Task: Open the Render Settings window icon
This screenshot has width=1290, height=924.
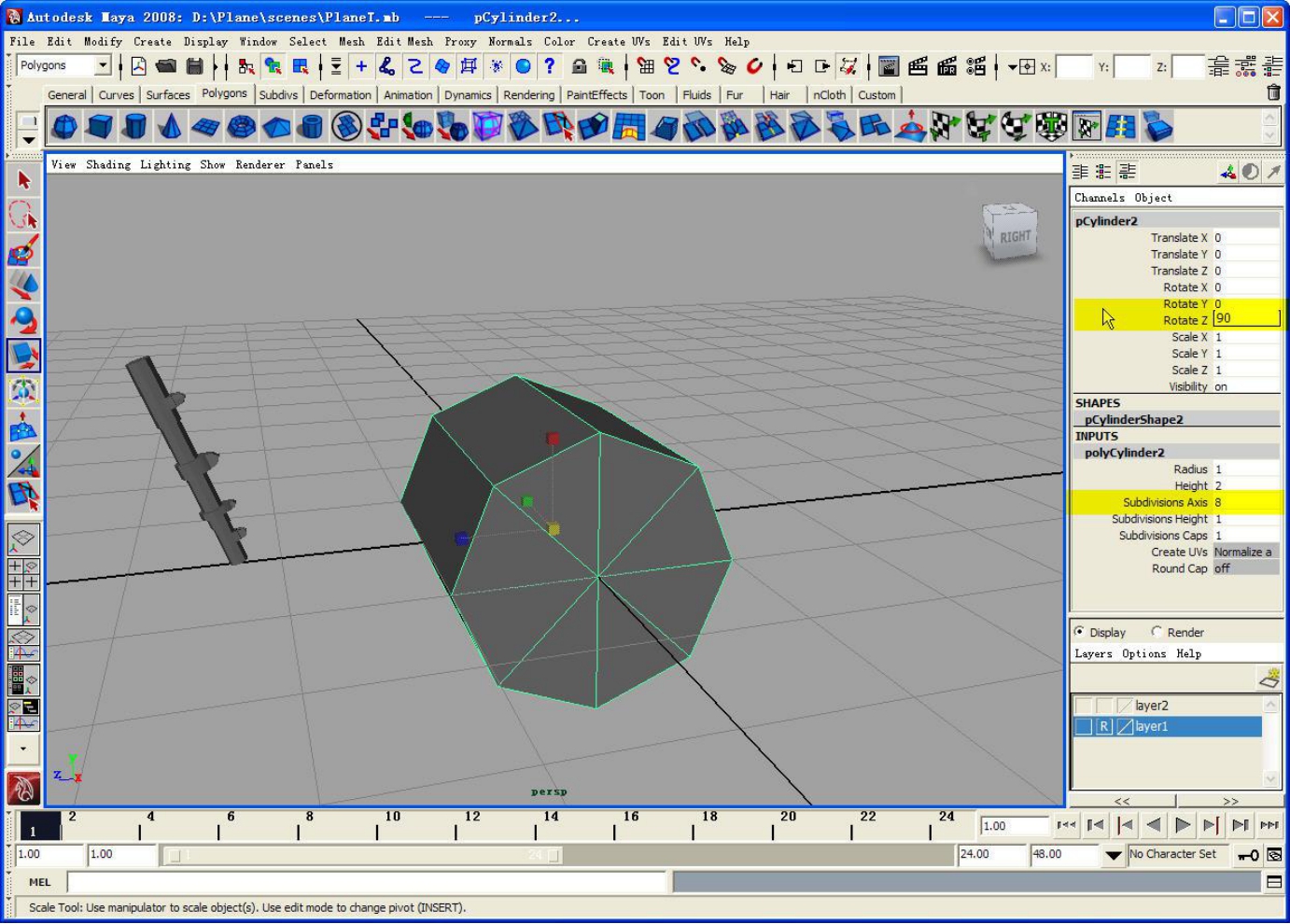Action: point(975,66)
